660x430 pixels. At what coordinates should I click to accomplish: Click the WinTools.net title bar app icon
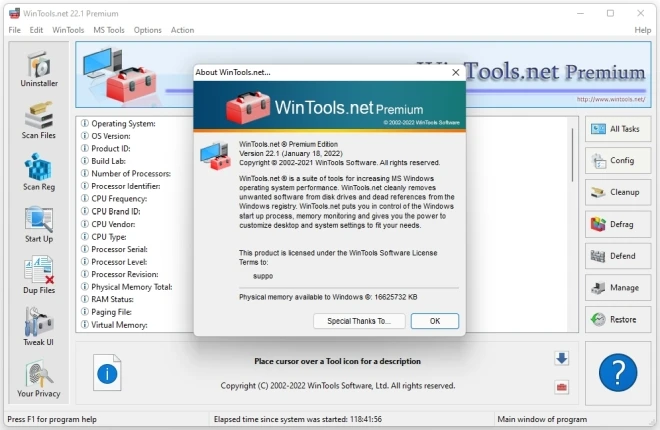pyautogui.click(x=14, y=13)
